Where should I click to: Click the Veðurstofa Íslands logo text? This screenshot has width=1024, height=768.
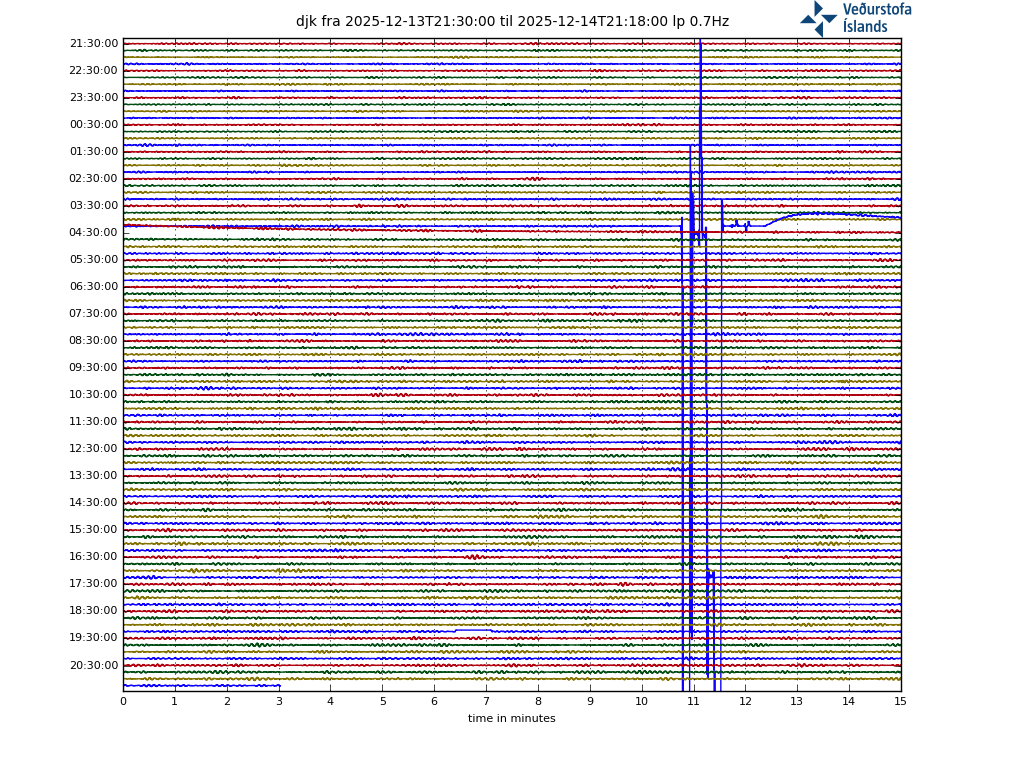tap(877, 18)
